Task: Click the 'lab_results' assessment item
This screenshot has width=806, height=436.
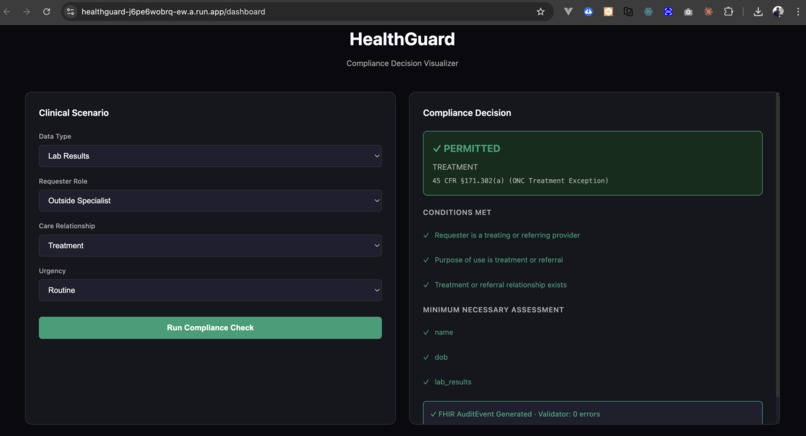Action: (453, 382)
